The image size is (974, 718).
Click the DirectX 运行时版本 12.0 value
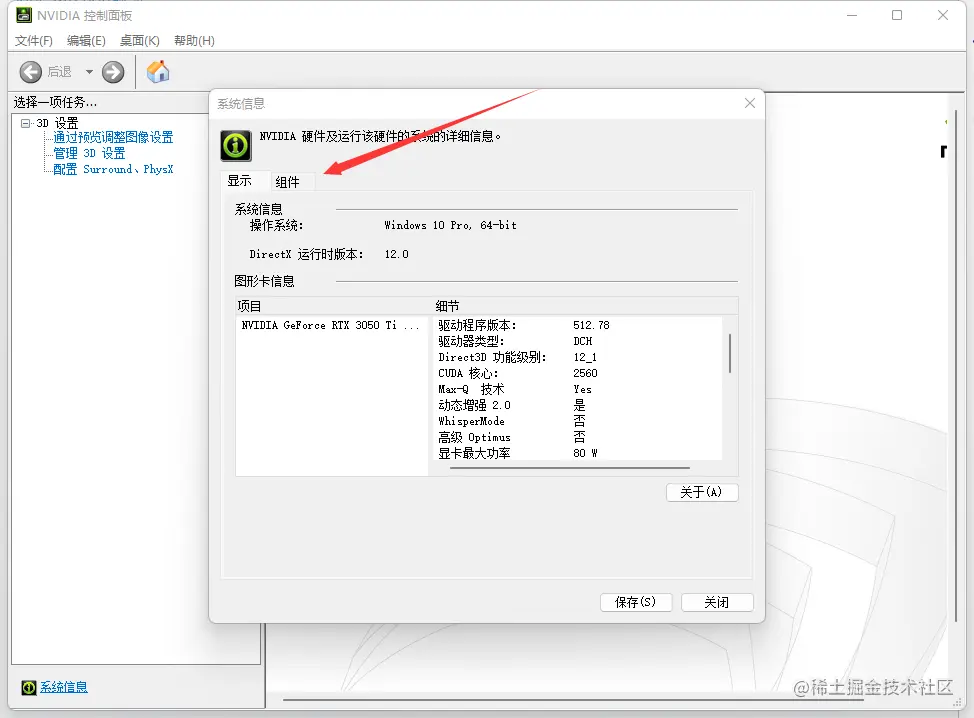click(396, 254)
